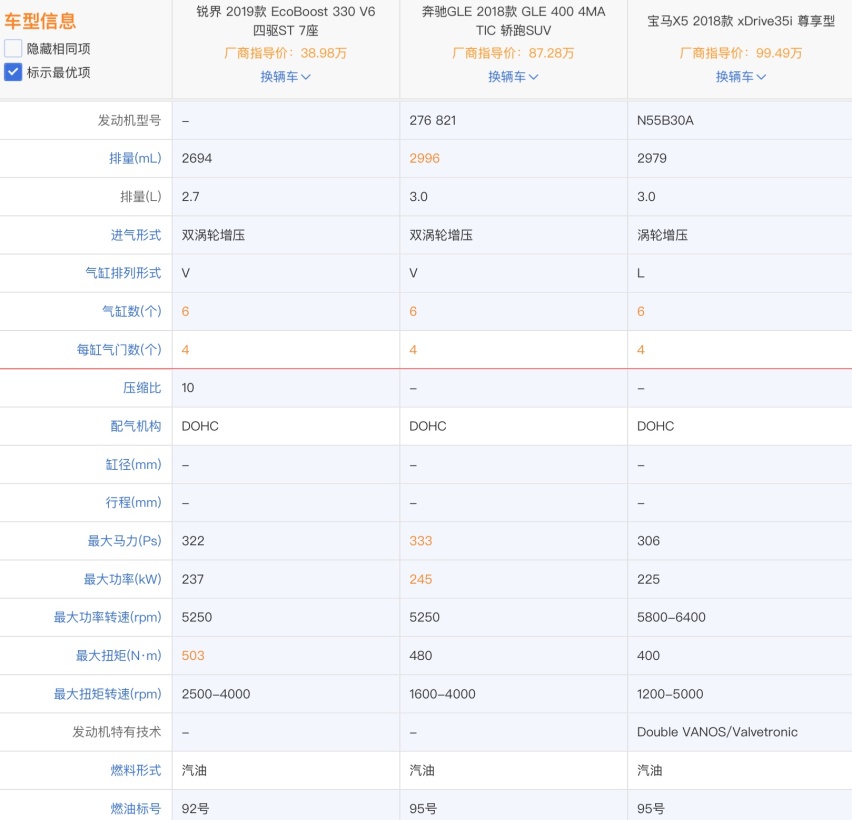This screenshot has height=820, width=852.
Task: Click the 压缩比 parameter link
Action: pyautogui.click(x=142, y=387)
